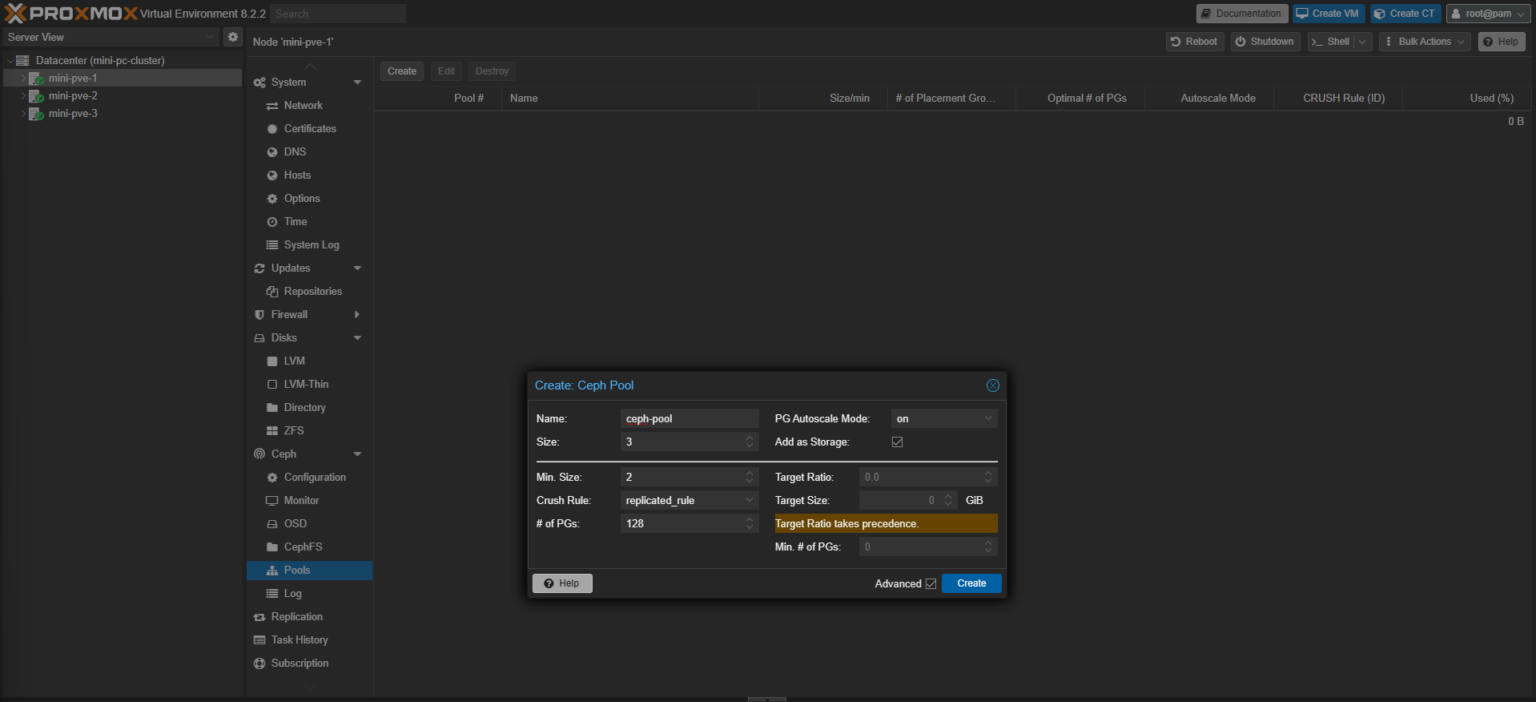Toggle the Advanced options checkbox

coord(929,583)
